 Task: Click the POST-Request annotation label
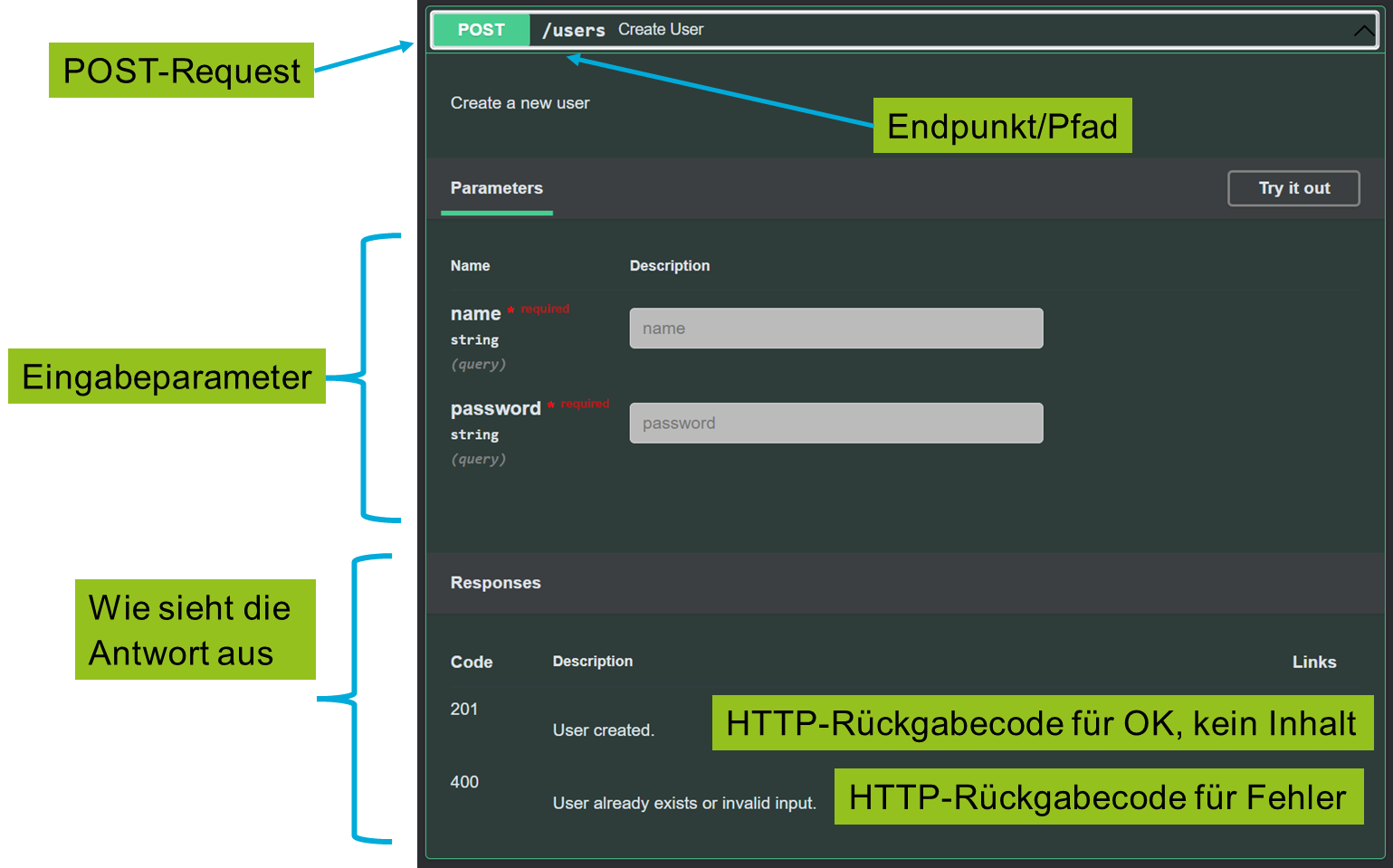coord(181,71)
